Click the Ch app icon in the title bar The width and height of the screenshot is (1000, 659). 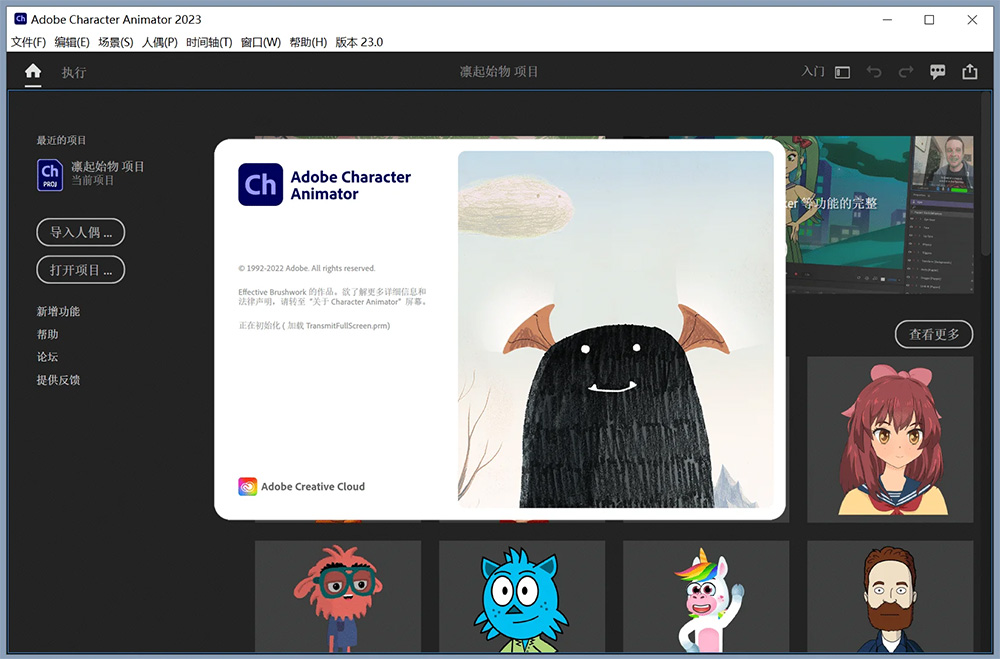18,18
